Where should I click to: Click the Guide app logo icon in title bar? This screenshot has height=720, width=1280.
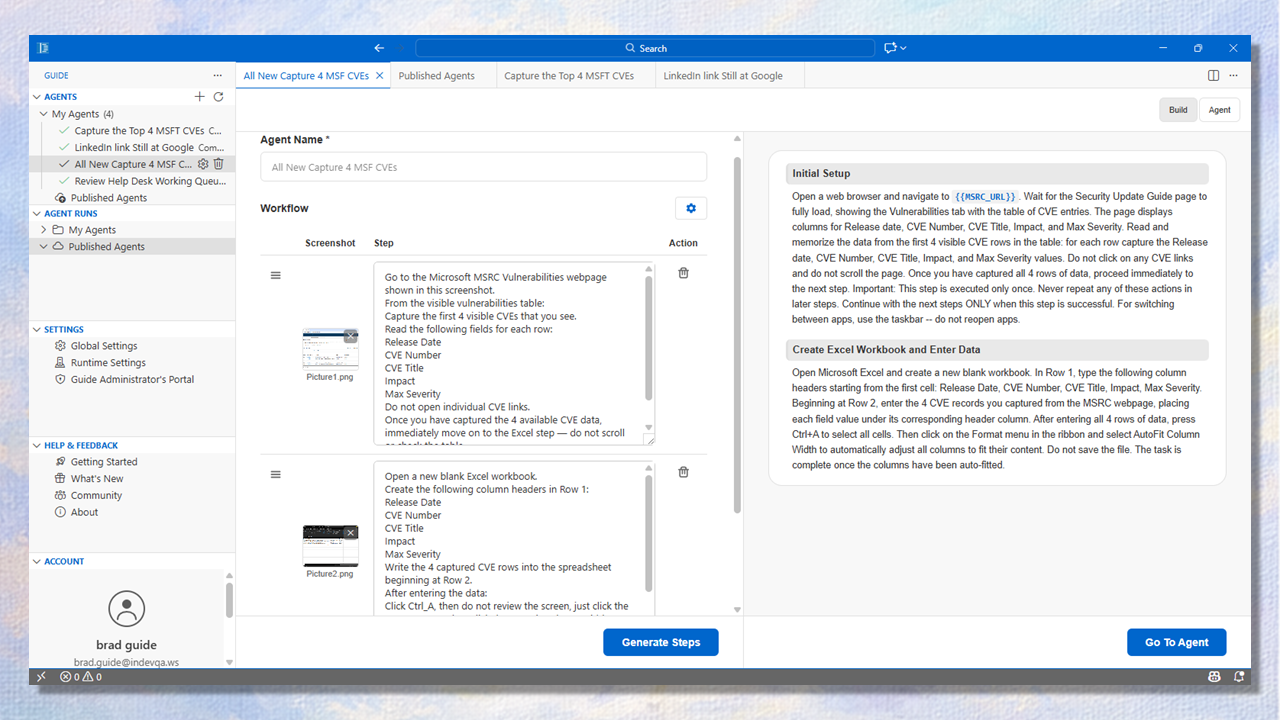[44, 48]
